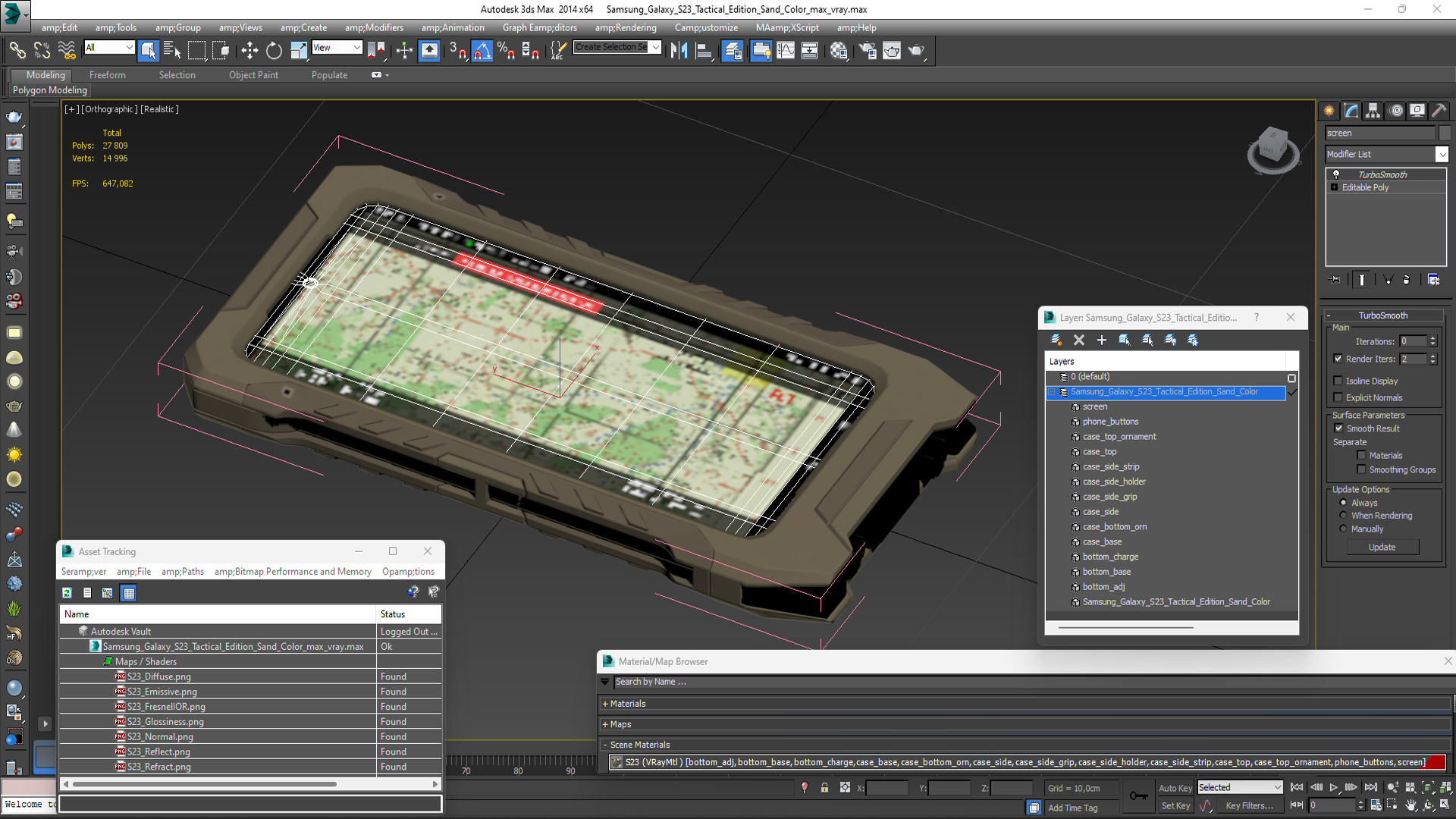Switch to the Object Paint ribbon tab

pos(253,75)
